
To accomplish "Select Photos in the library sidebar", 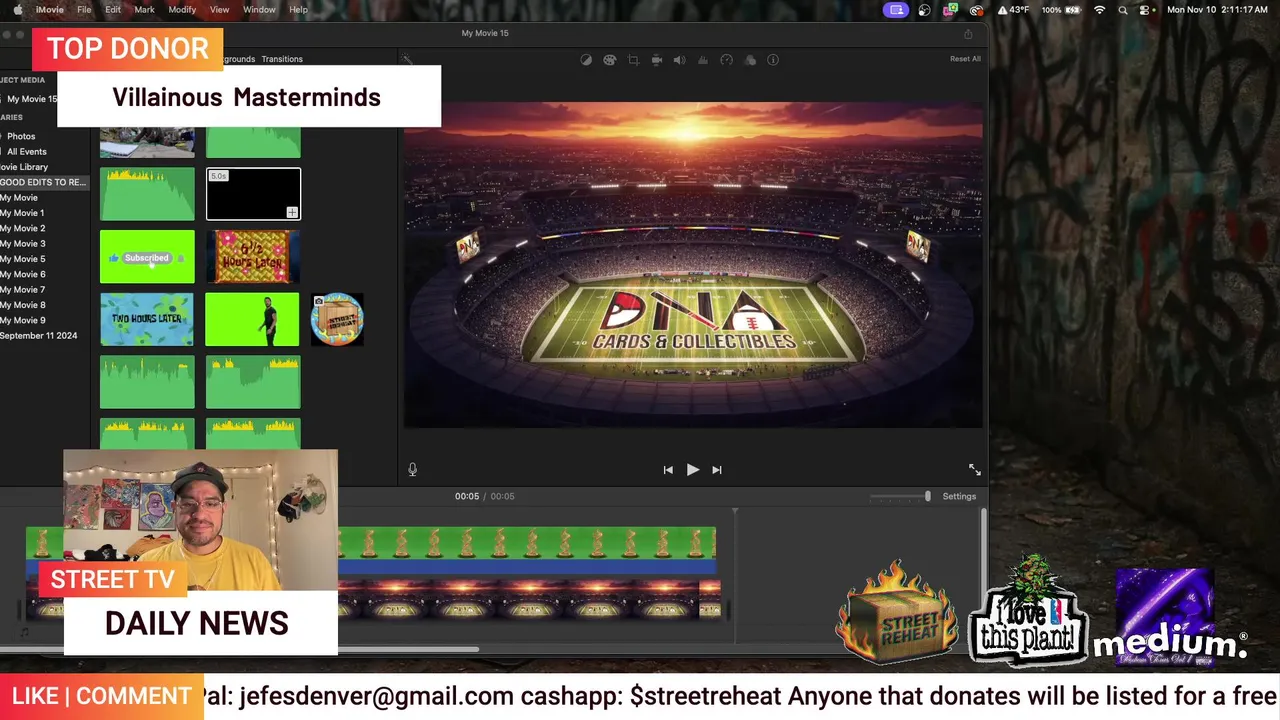I will pyautogui.click(x=21, y=136).
